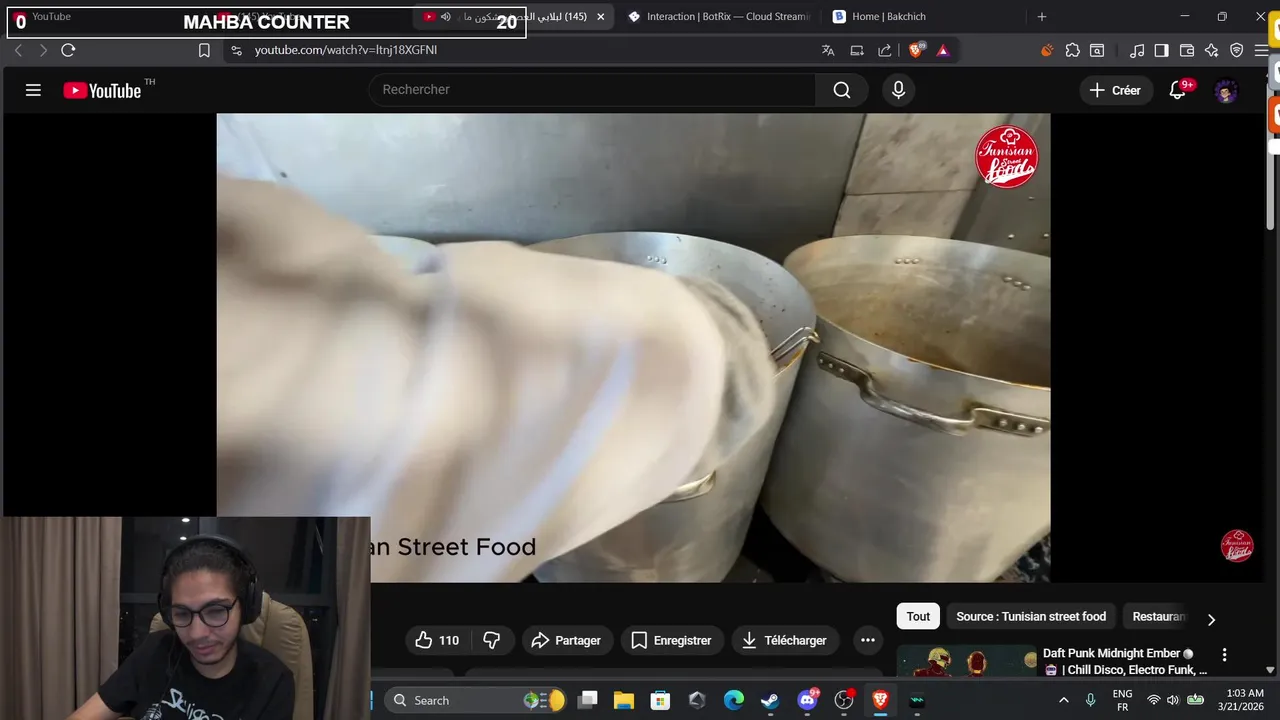Open YouTube notifications bell
The height and width of the screenshot is (720, 1280).
(x=1178, y=90)
